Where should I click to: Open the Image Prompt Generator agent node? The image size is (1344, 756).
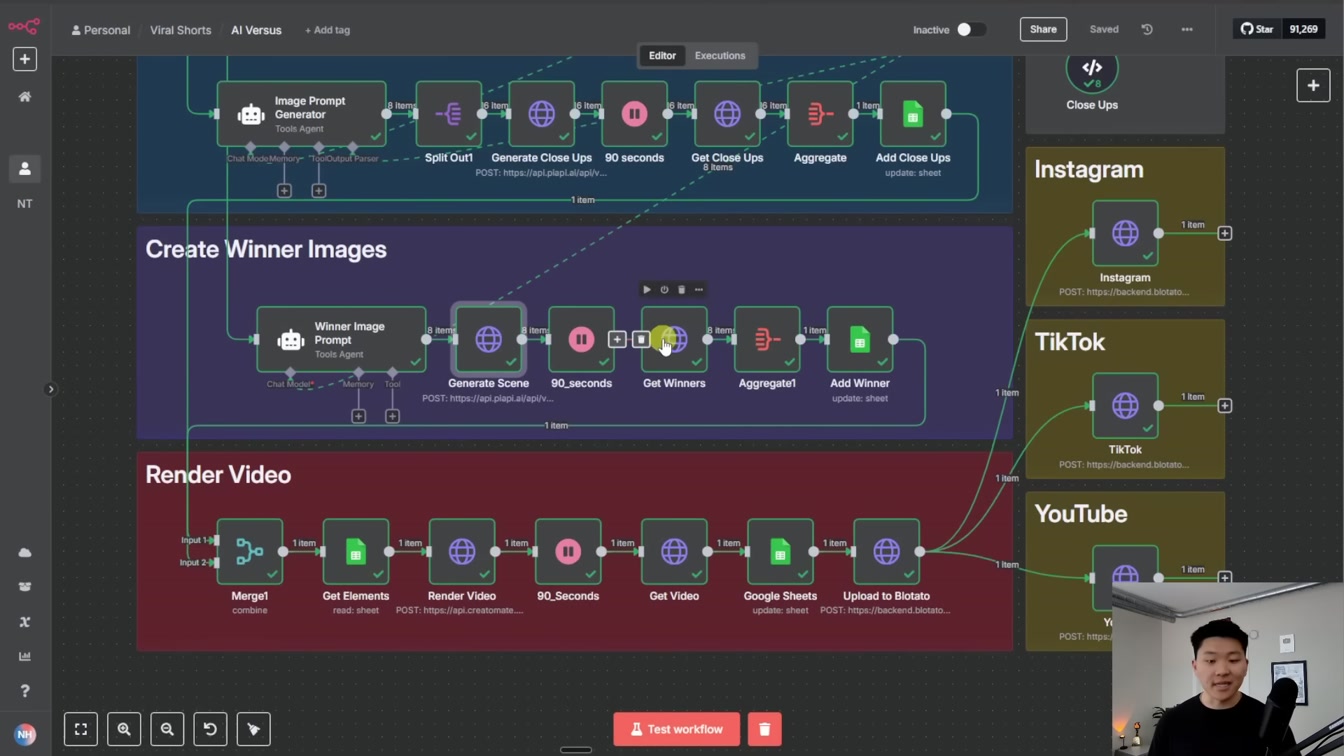[x=301, y=114]
